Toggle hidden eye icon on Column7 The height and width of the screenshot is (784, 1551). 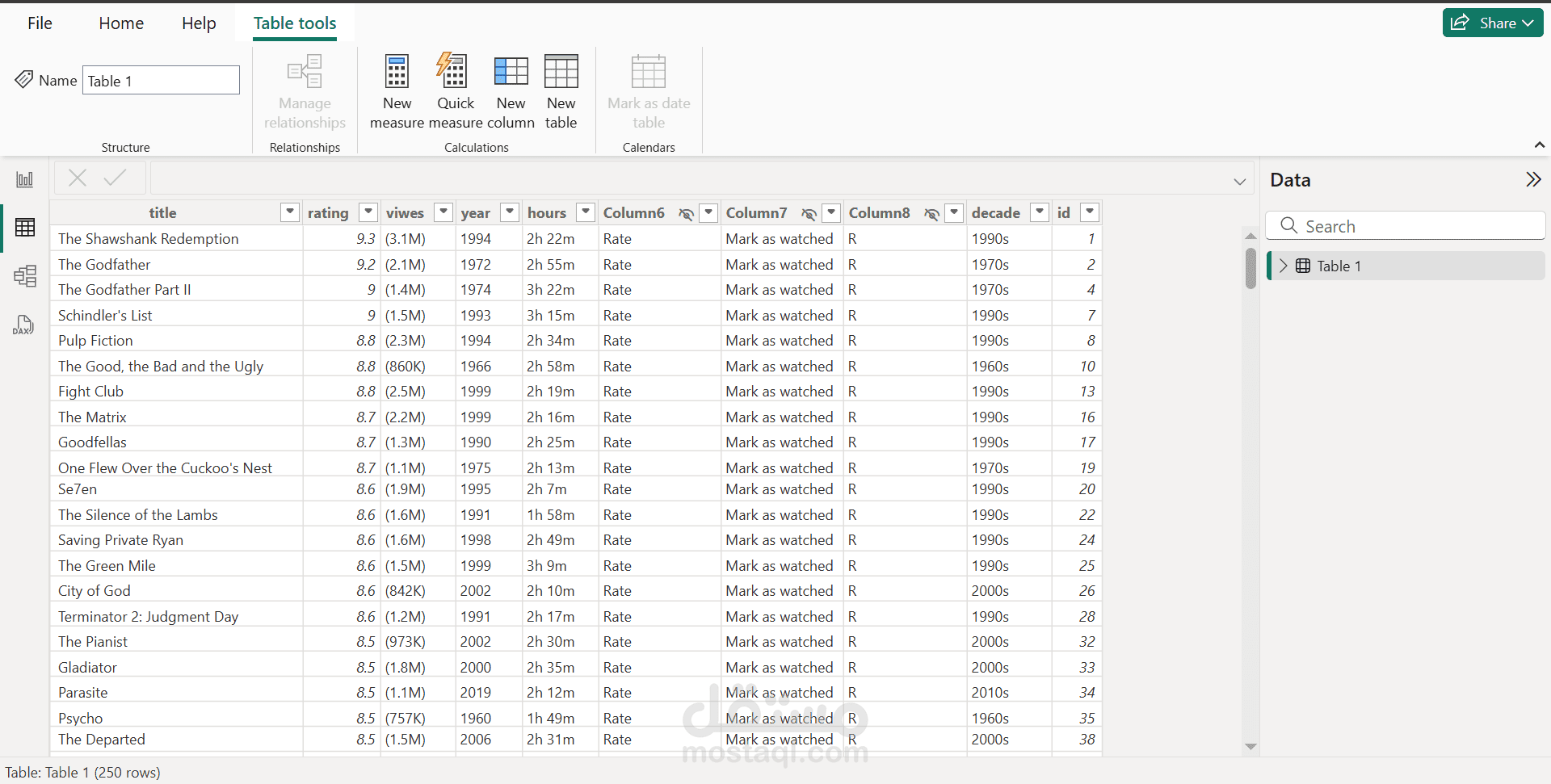809,213
